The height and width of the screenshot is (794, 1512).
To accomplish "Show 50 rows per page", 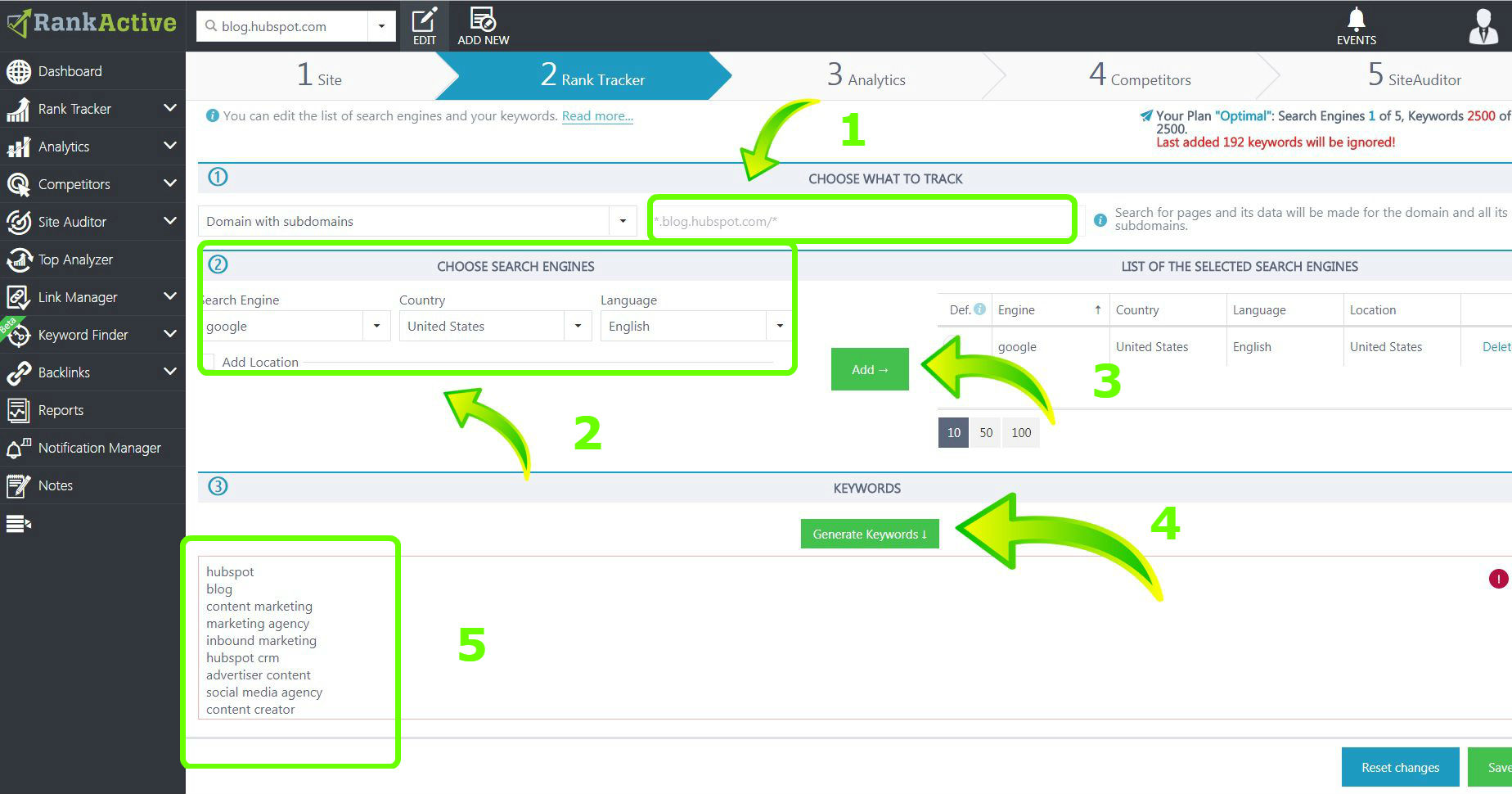I will 986,432.
